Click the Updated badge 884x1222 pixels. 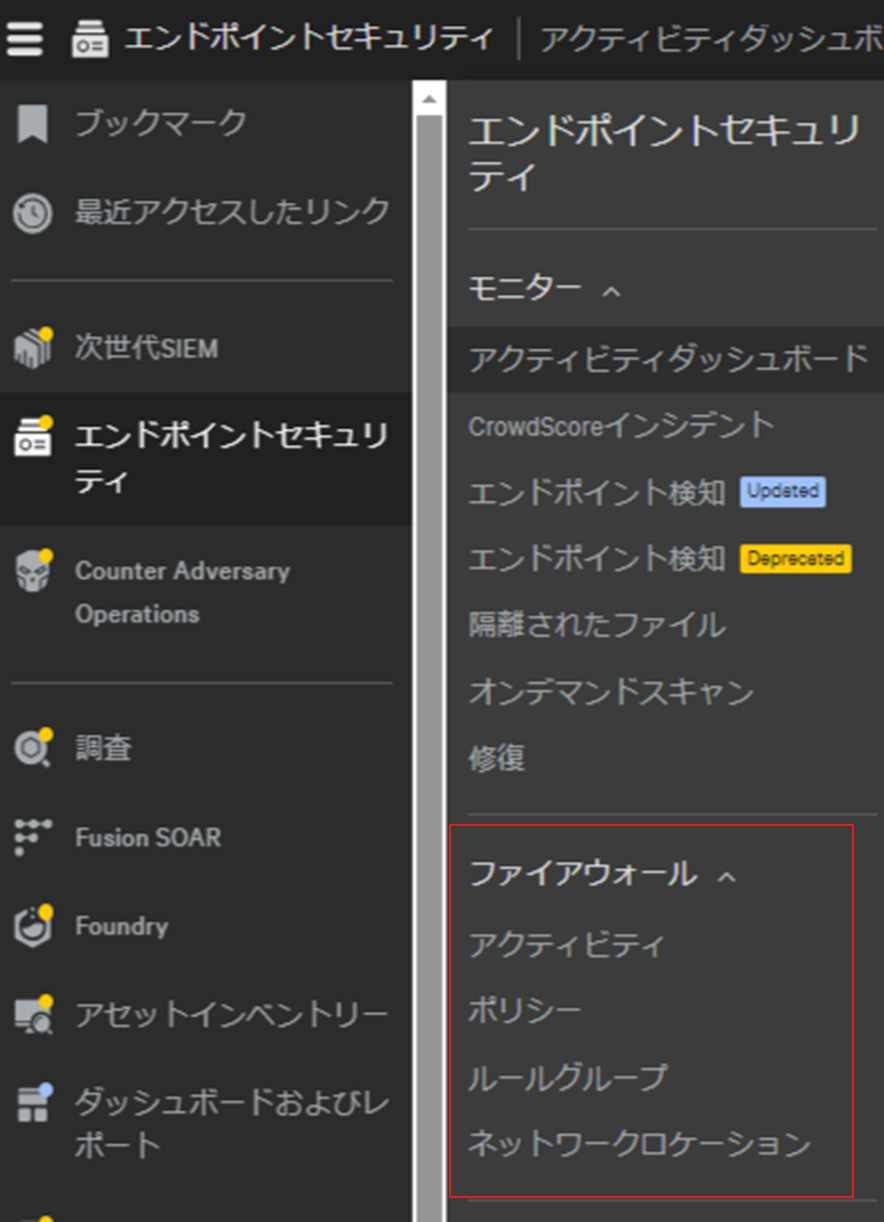click(x=783, y=491)
